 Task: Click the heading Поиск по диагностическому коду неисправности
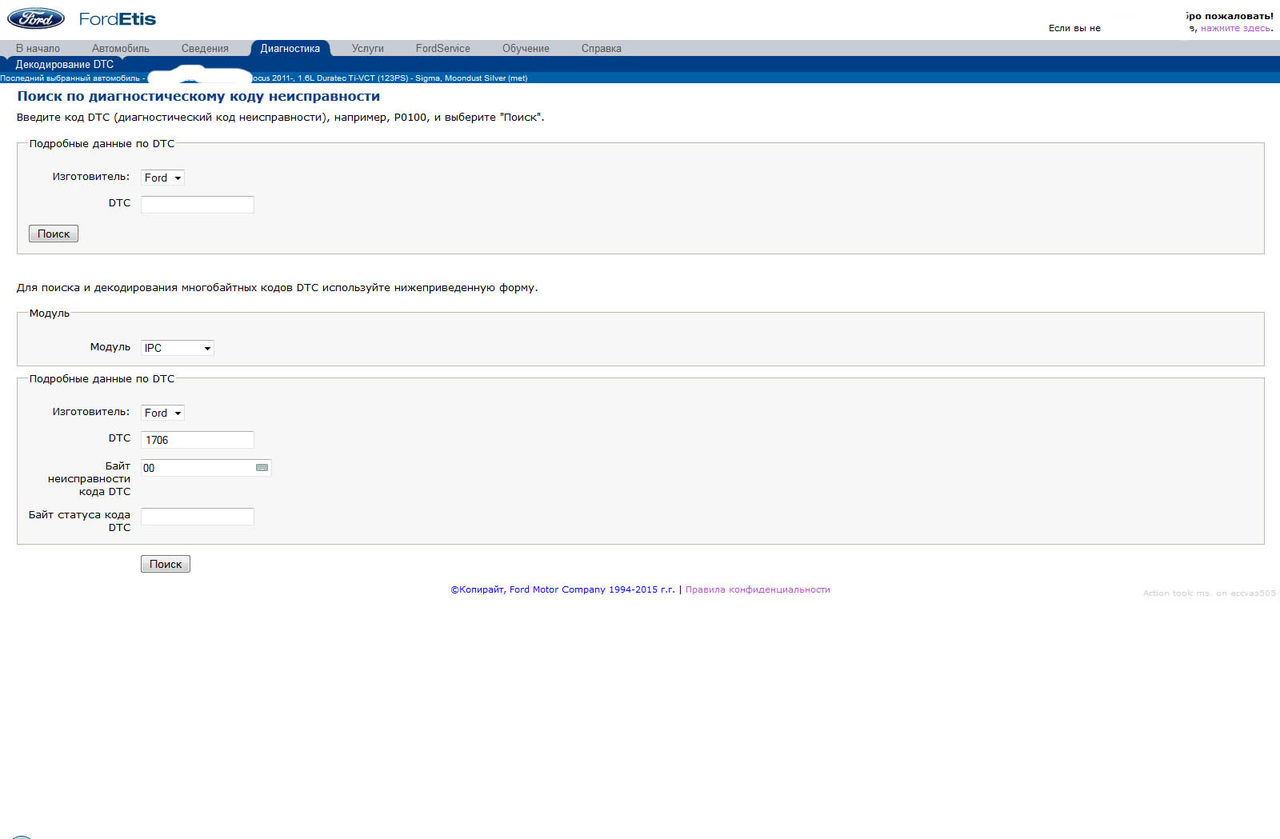[x=199, y=96]
